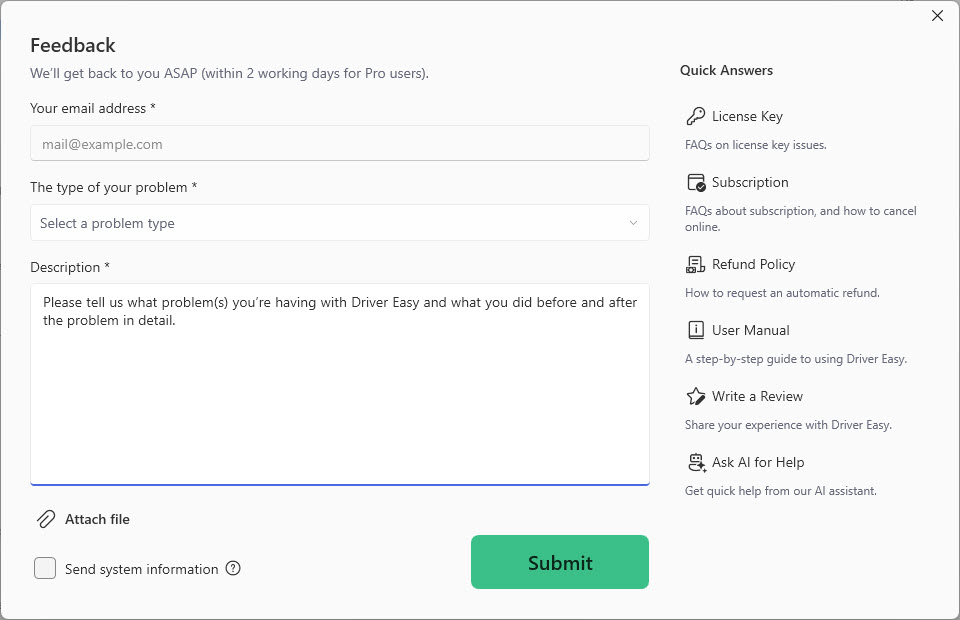Click the Refund Policy icon

[x=696, y=264]
